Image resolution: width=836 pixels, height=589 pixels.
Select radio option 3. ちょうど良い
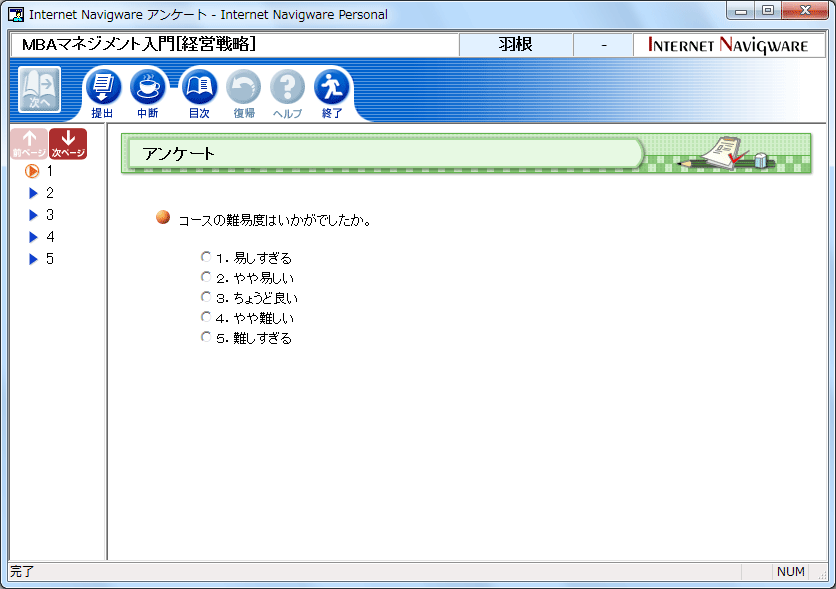tap(206, 296)
